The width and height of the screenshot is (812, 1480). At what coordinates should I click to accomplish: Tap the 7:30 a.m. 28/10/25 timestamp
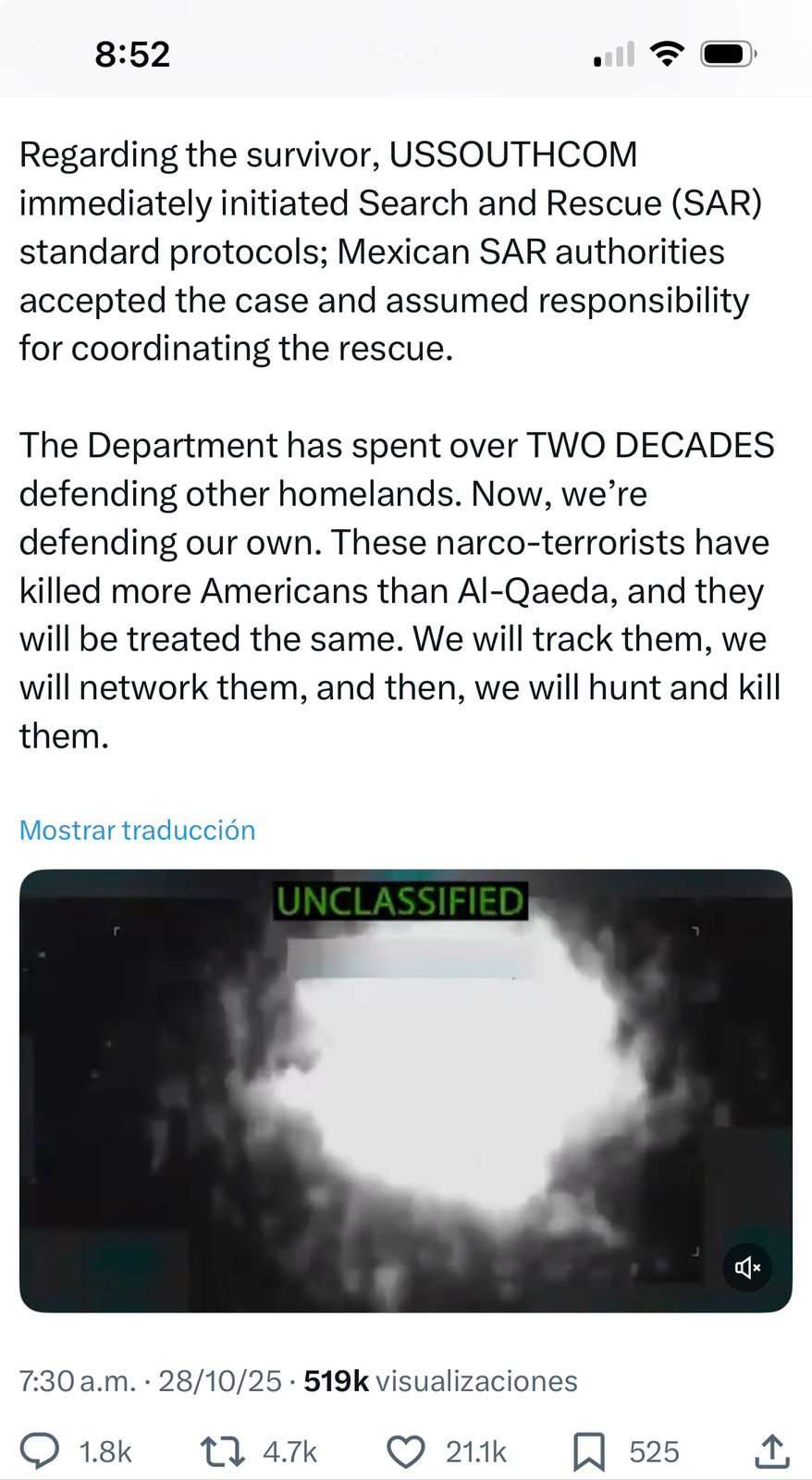coord(150,1381)
